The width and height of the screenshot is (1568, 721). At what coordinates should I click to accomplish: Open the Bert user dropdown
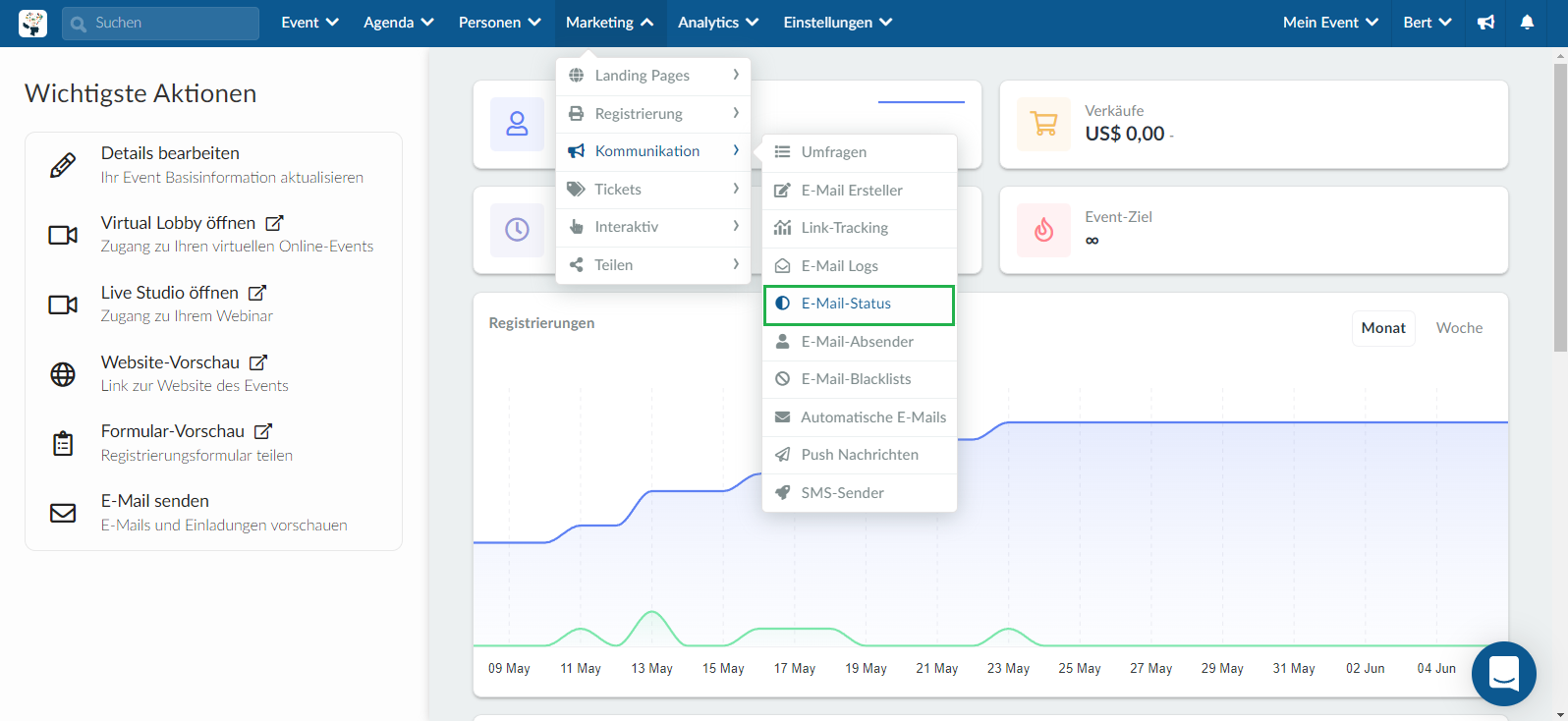click(1428, 23)
